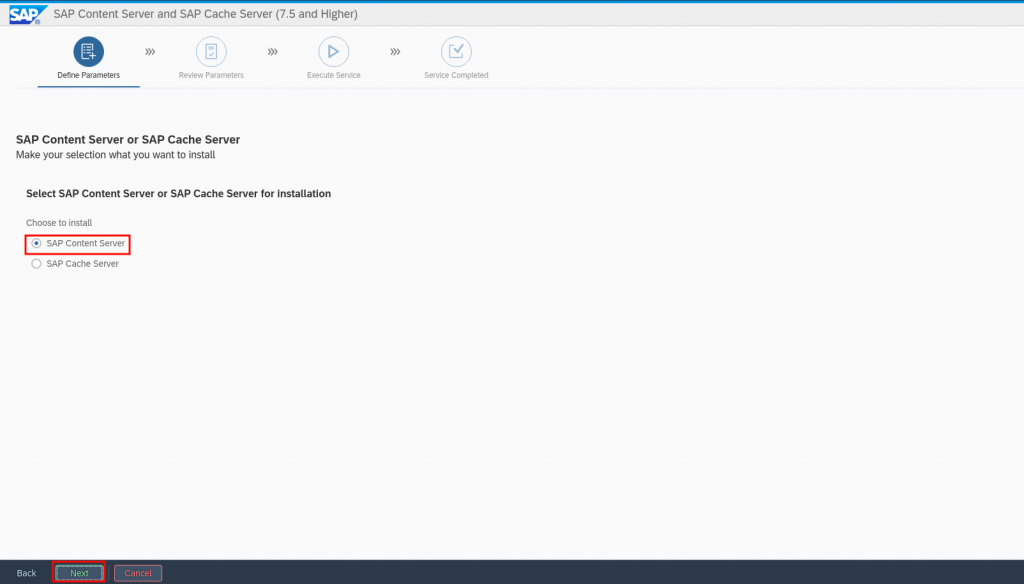
Task: Click the Review Parameters step circle icon
Action: tap(211, 52)
